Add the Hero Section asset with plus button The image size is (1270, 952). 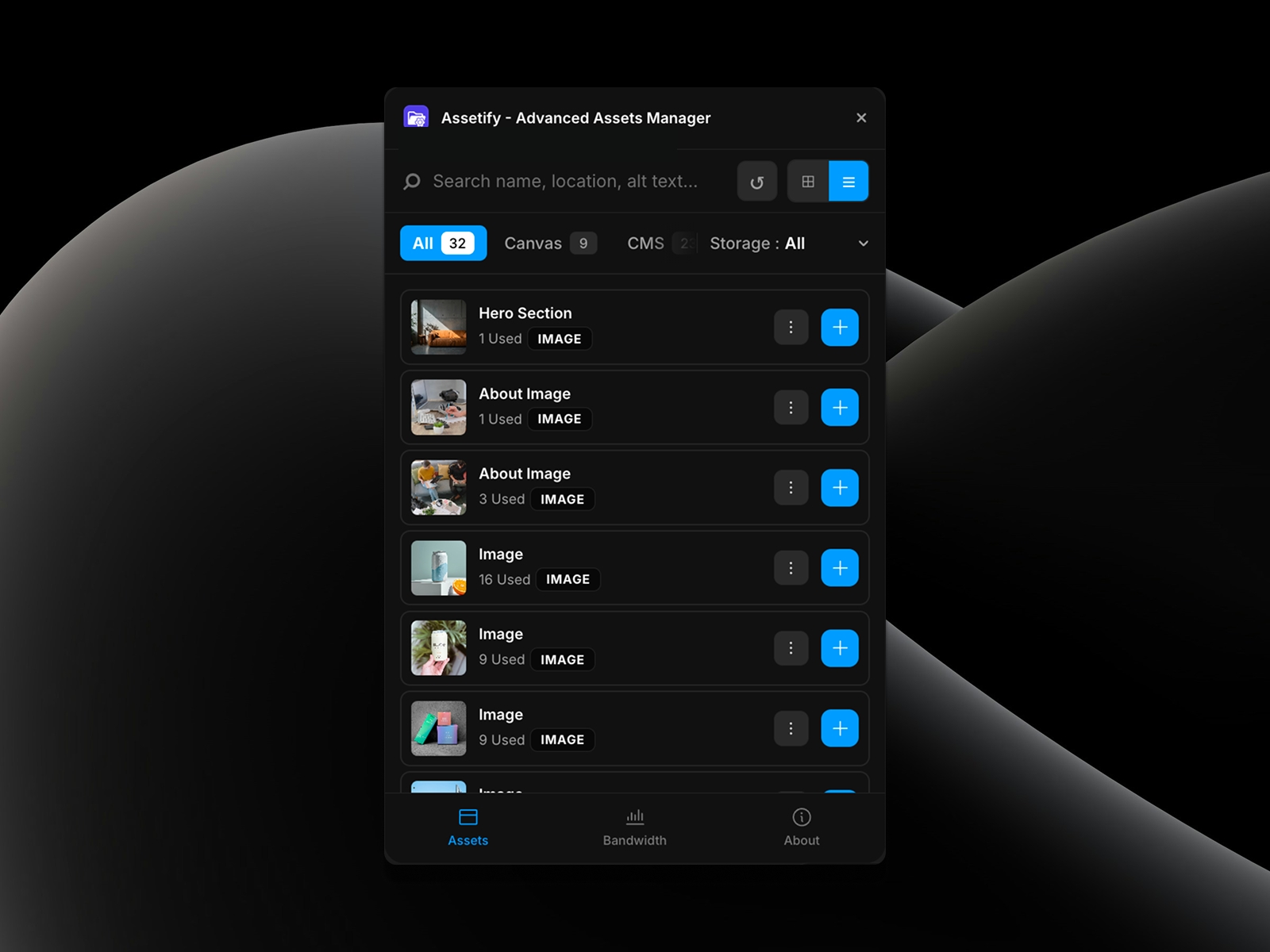click(839, 327)
